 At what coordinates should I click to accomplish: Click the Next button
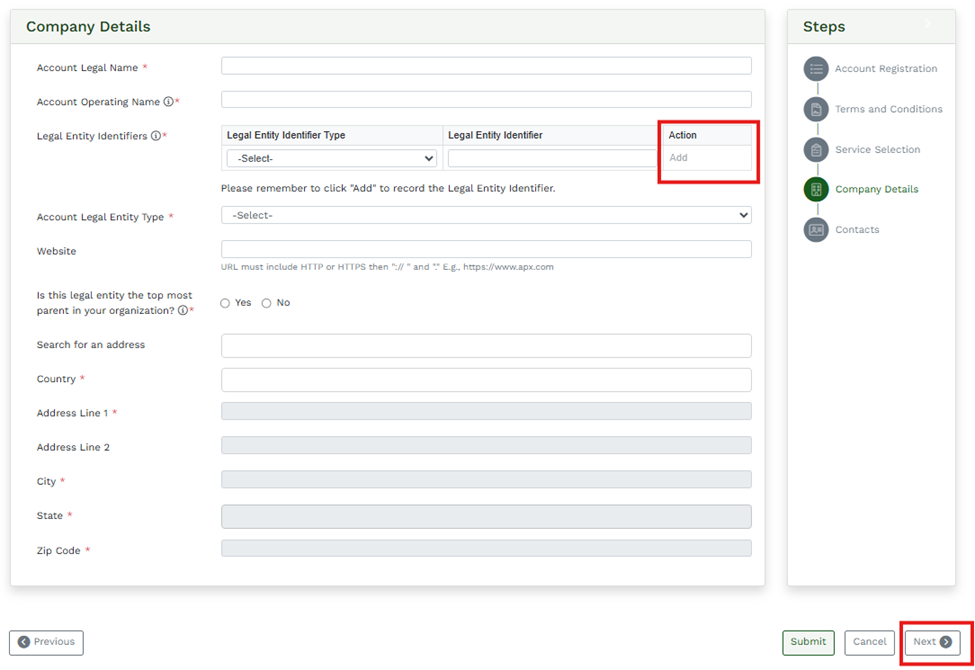pyautogui.click(x=932, y=642)
